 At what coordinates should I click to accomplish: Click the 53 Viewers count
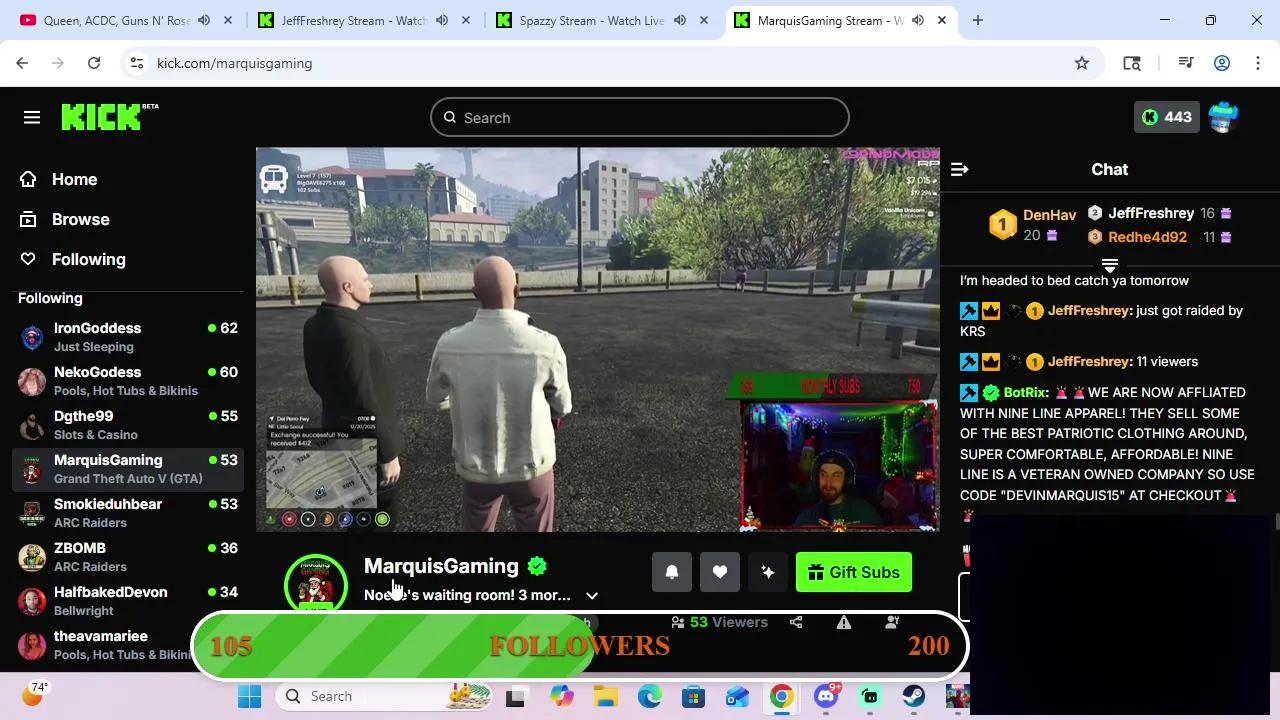(x=720, y=622)
